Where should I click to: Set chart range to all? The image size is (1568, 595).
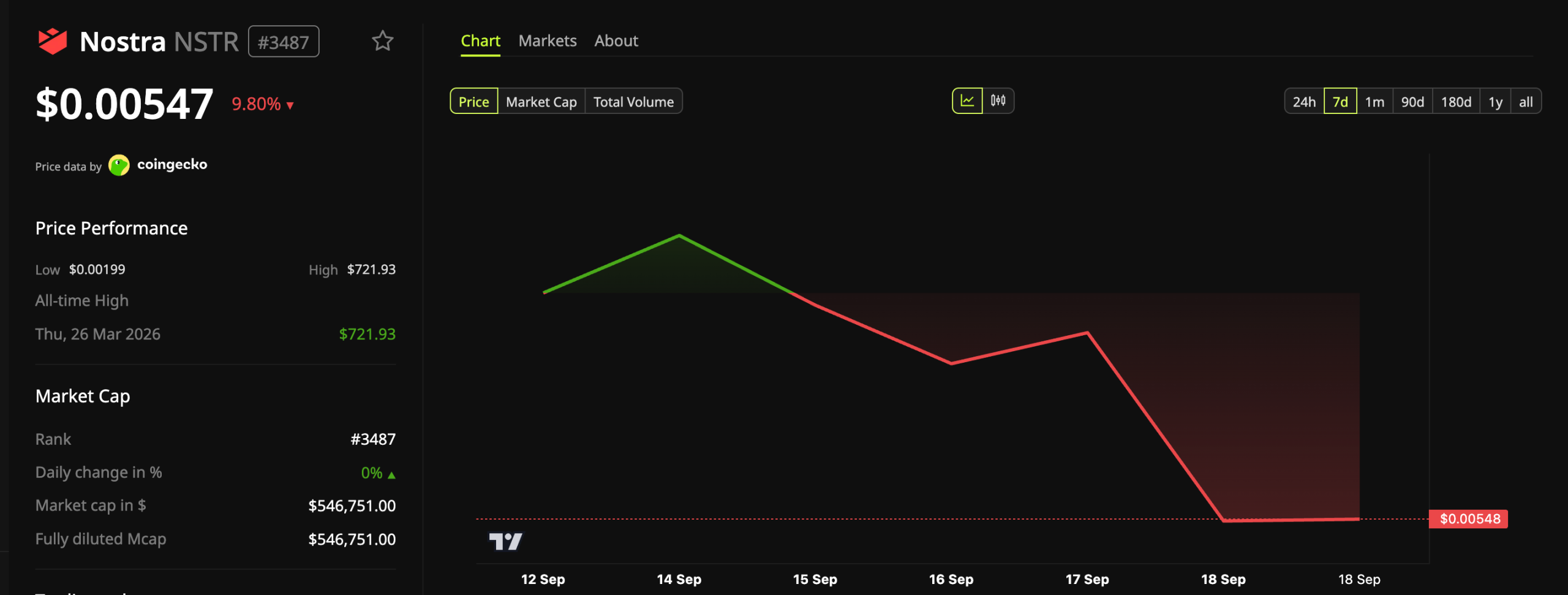1526,101
